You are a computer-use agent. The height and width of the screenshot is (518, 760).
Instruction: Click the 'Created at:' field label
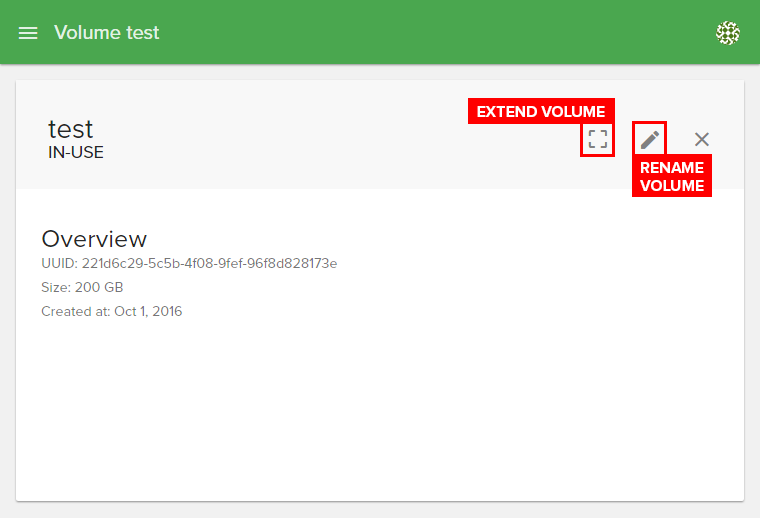coord(75,312)
